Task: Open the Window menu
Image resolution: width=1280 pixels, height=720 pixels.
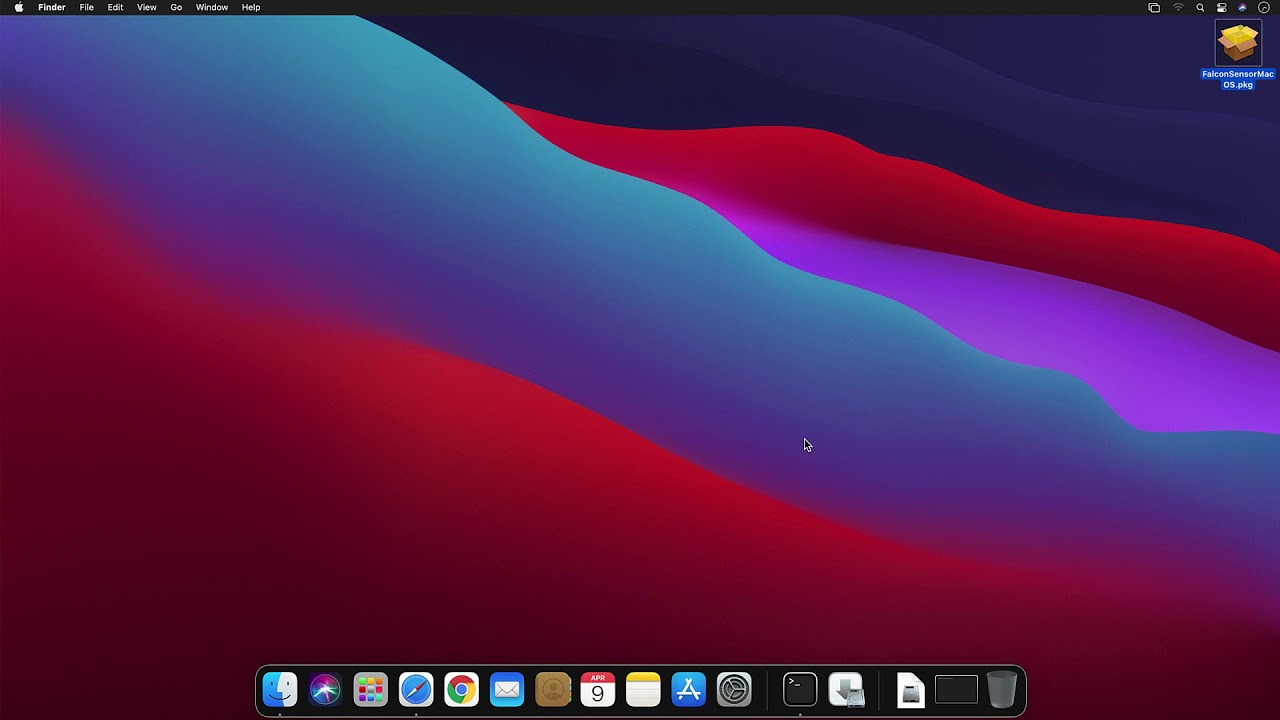Action: (x=212, y=7)
